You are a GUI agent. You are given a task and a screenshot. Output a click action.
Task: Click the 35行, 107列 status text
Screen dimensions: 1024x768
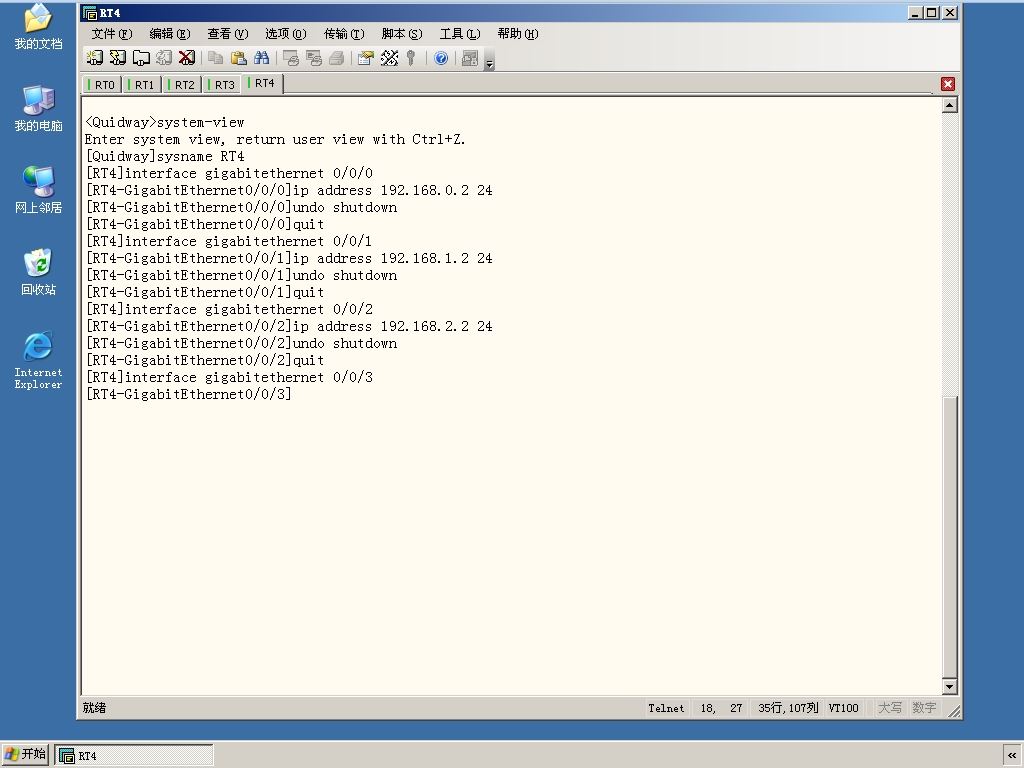tap(788, 708)
